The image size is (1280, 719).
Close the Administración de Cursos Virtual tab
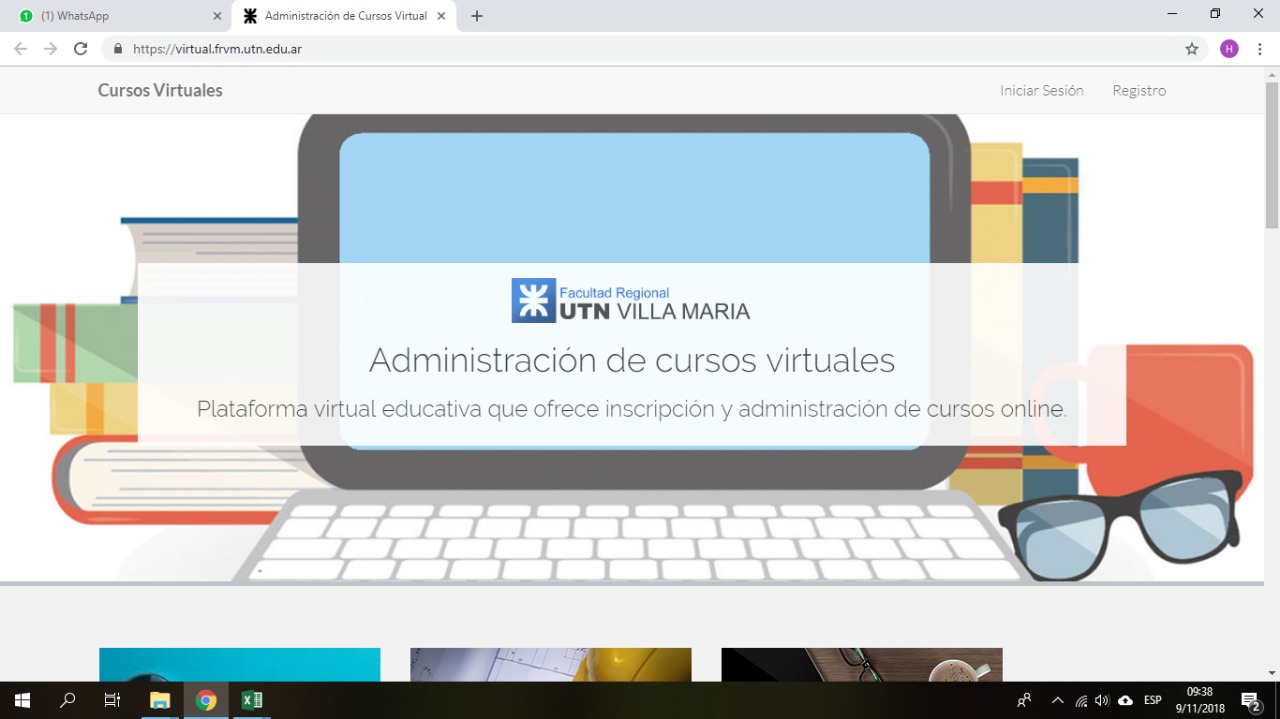(441, 16)
